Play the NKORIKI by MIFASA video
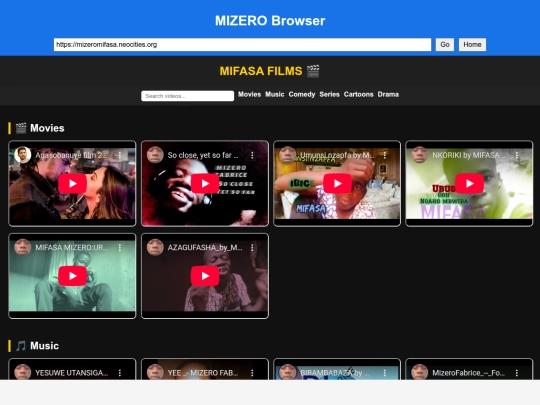540x405 pixels. (469, 184)
